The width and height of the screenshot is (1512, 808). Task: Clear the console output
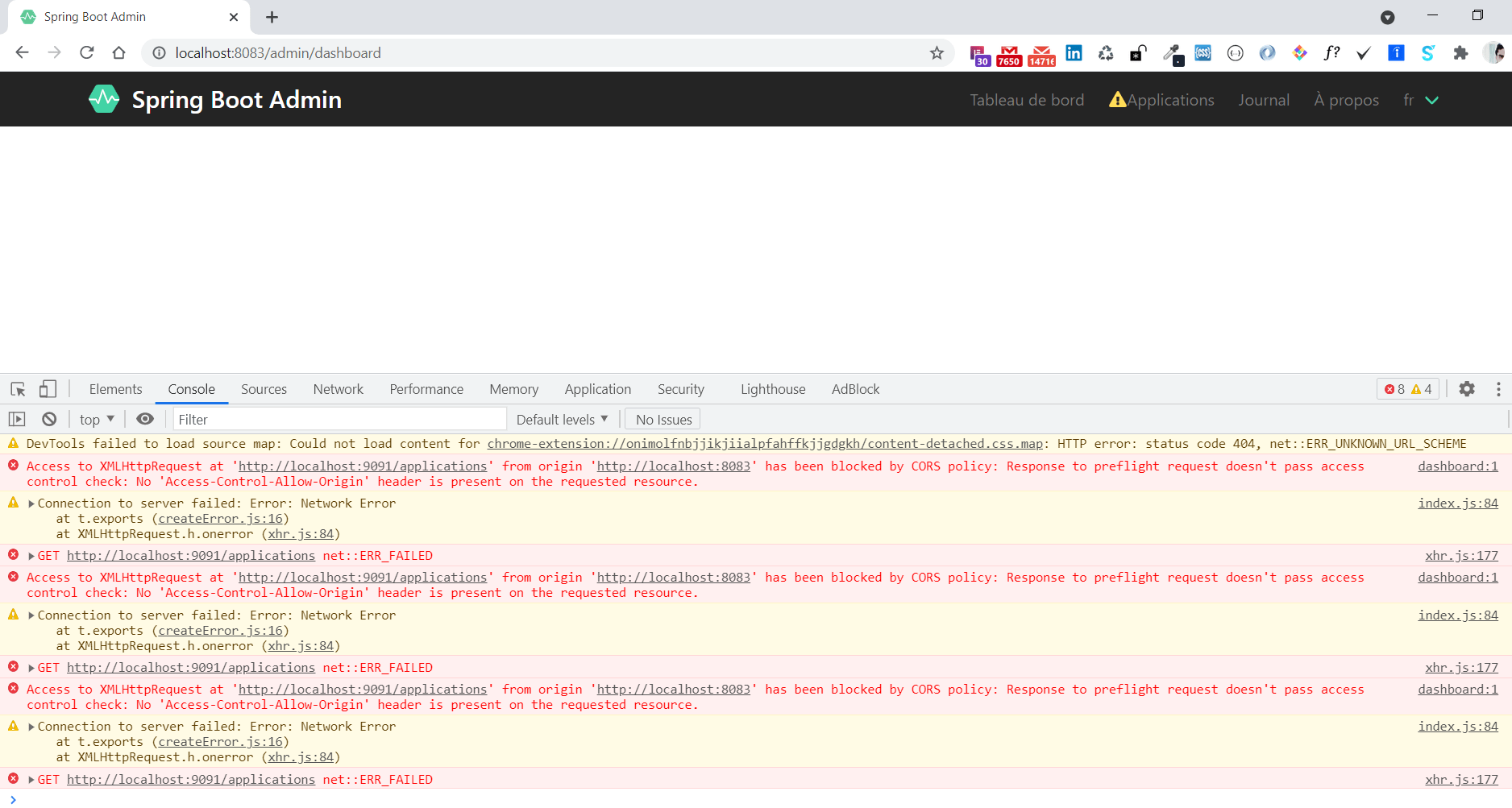[49, 419]
